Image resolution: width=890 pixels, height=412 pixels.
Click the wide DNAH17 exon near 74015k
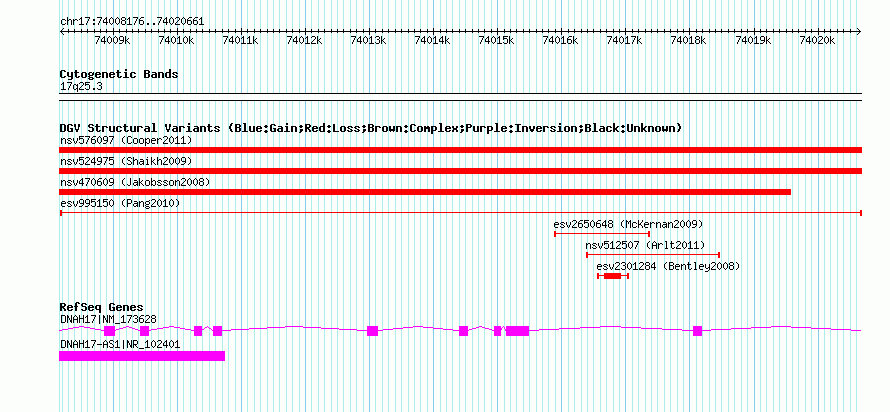pyautogui.click(x=517, y=331)
